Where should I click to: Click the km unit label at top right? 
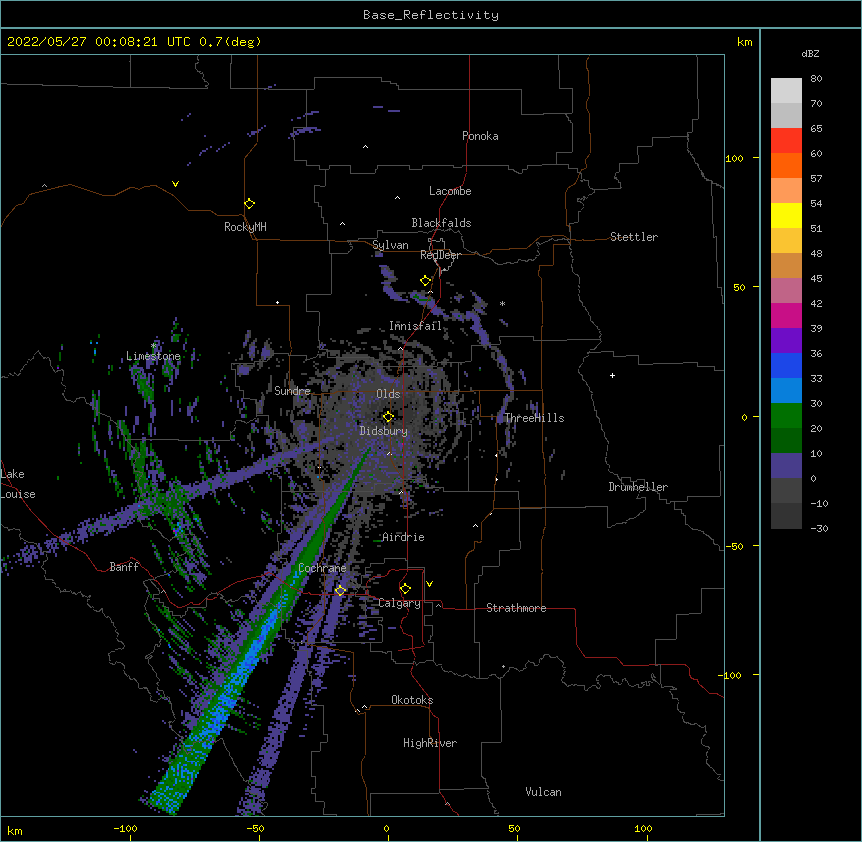coord(745,42)
